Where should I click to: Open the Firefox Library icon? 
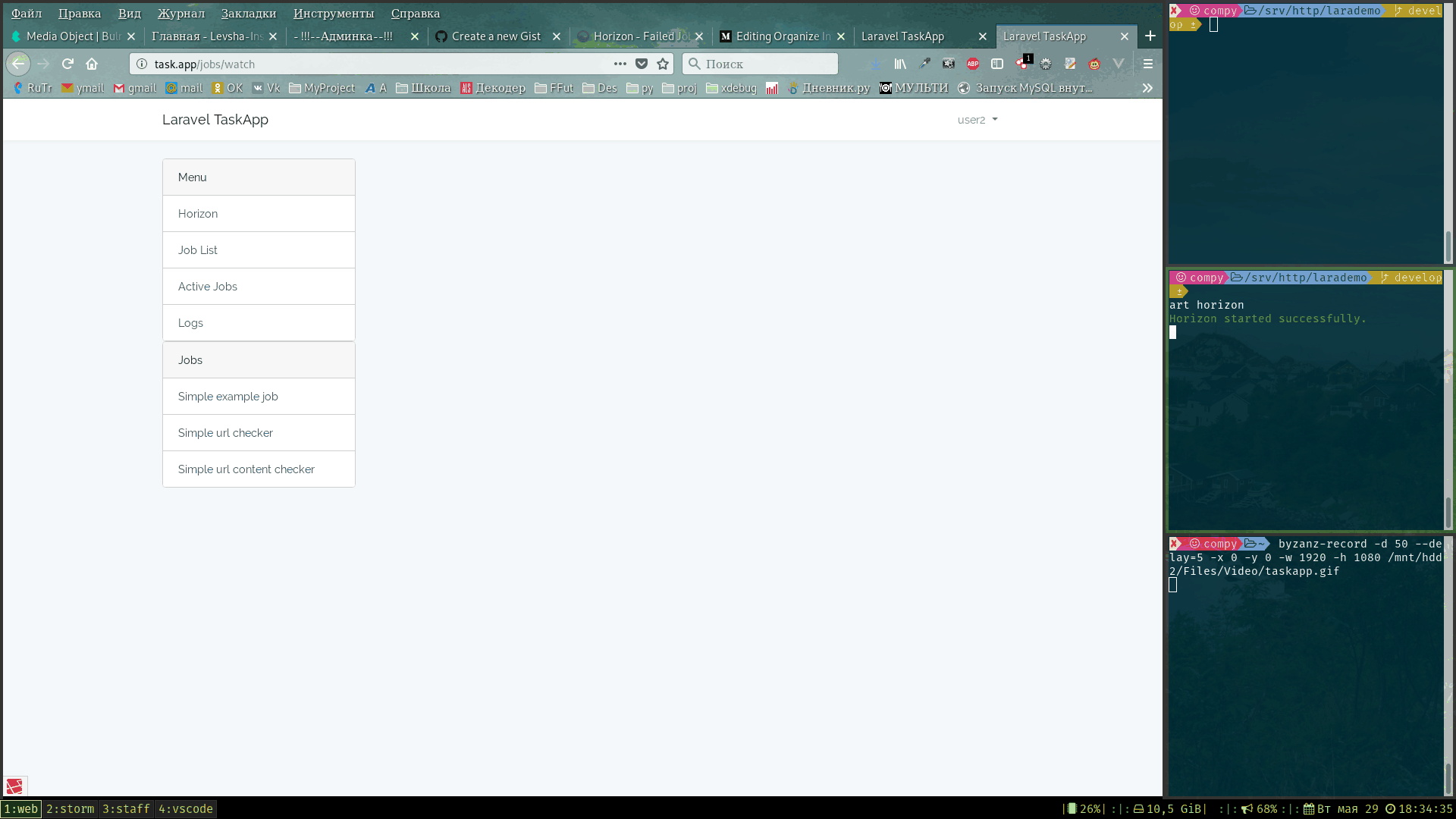[x=900, y=64]
